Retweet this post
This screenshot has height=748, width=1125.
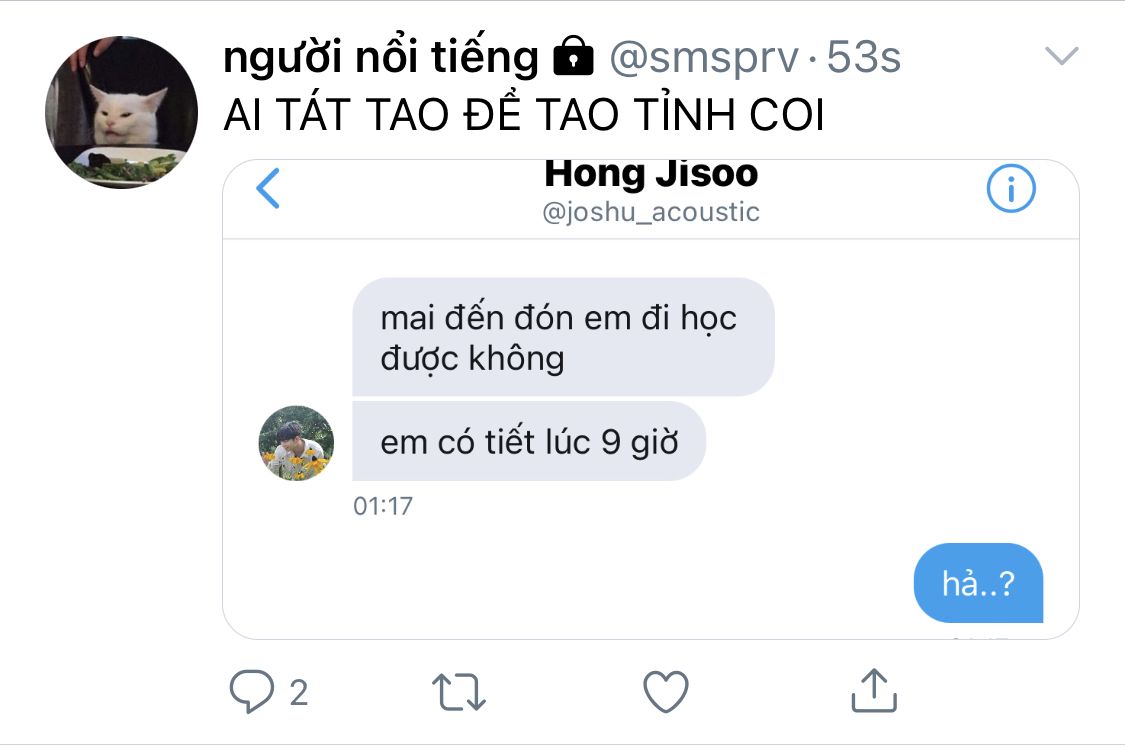point(459,692)
